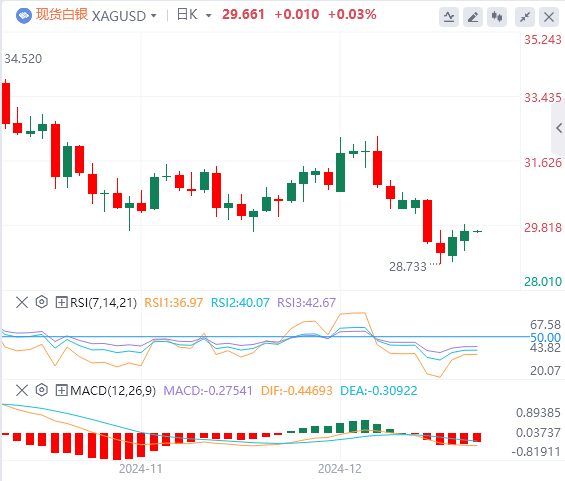This screenshot has height=481, width=565.
Task: Click the 50.00 RSI midline label
Action: tap(546, 338)
